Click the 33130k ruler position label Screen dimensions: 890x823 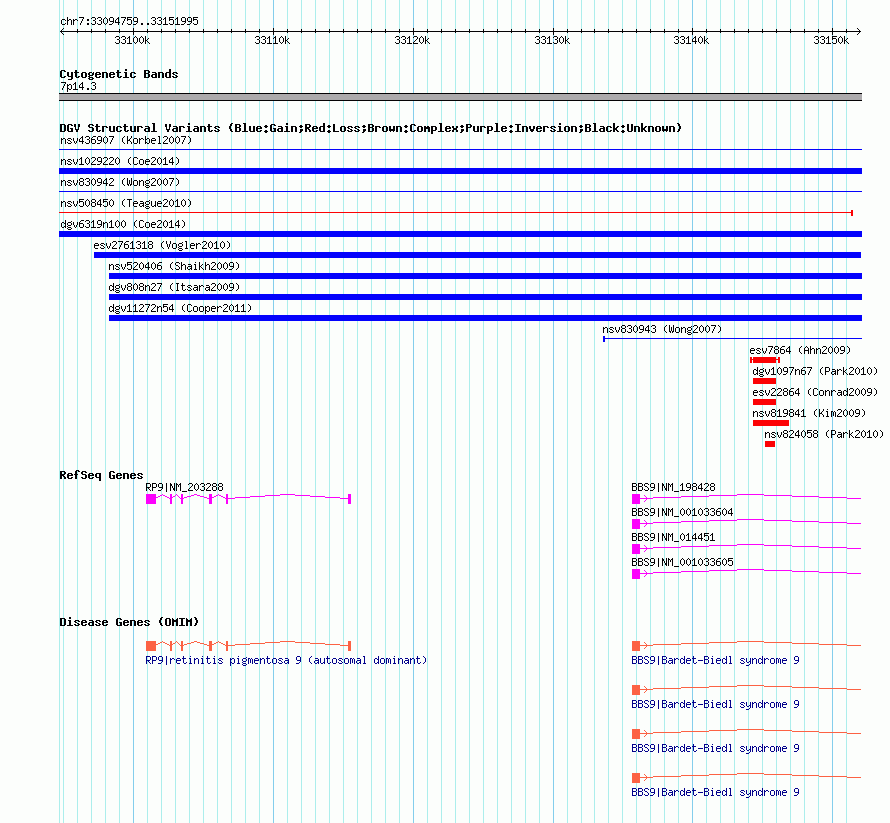[x=552, y=40]
